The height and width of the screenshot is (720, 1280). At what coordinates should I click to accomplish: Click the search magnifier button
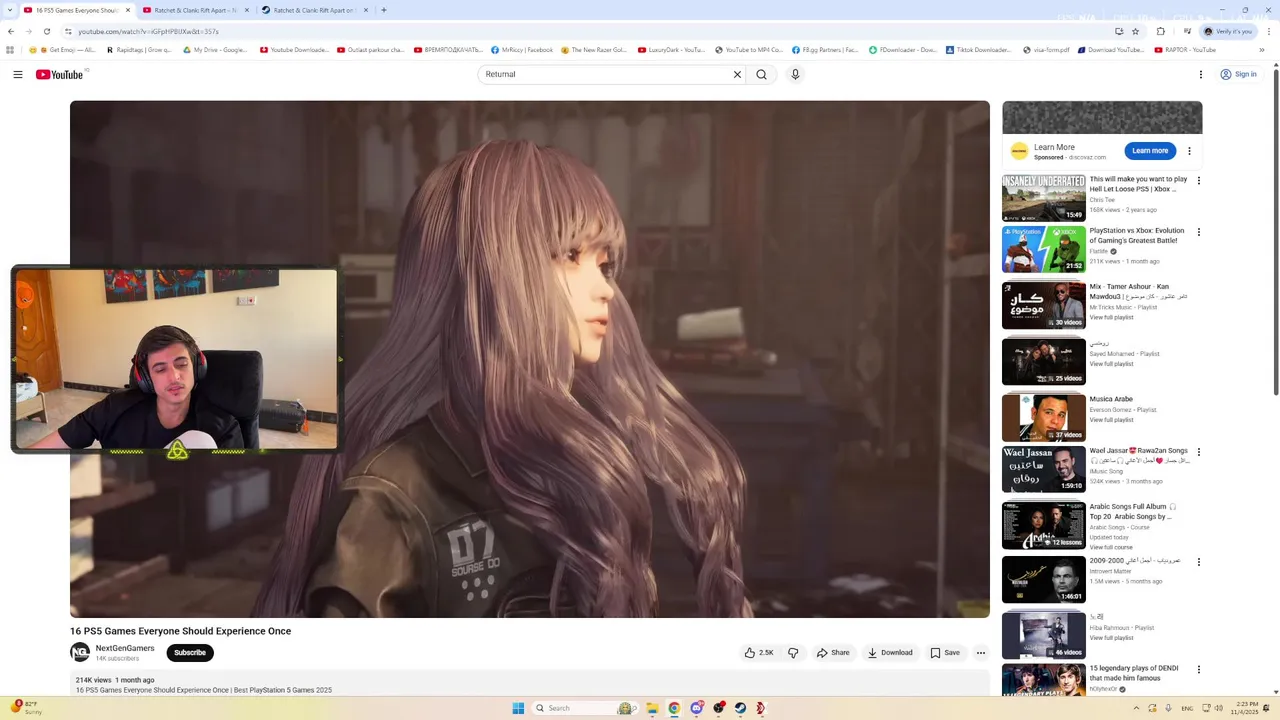(x=762, y=74)
